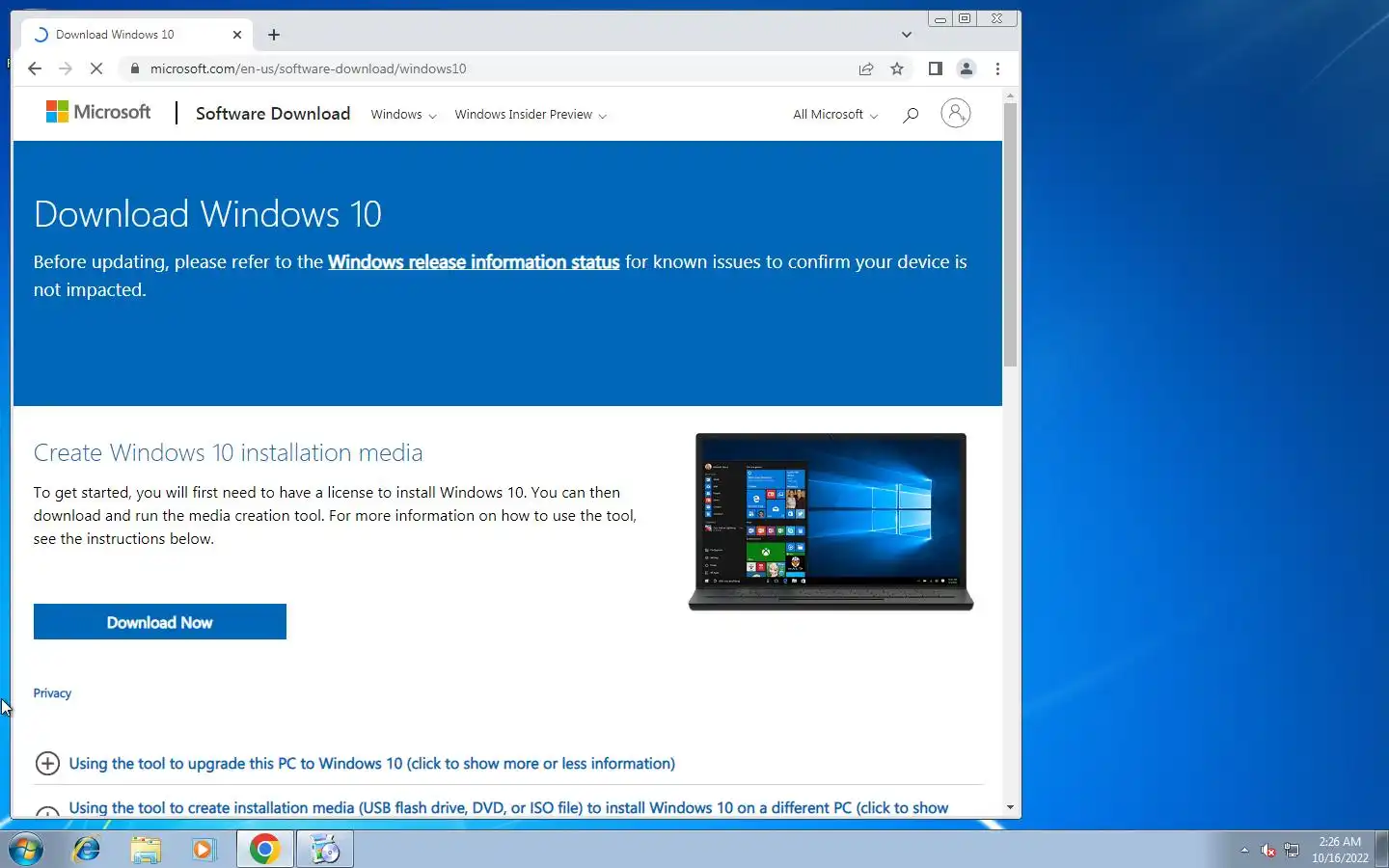Click the scrollbar up arrow

pos(1010,95)
